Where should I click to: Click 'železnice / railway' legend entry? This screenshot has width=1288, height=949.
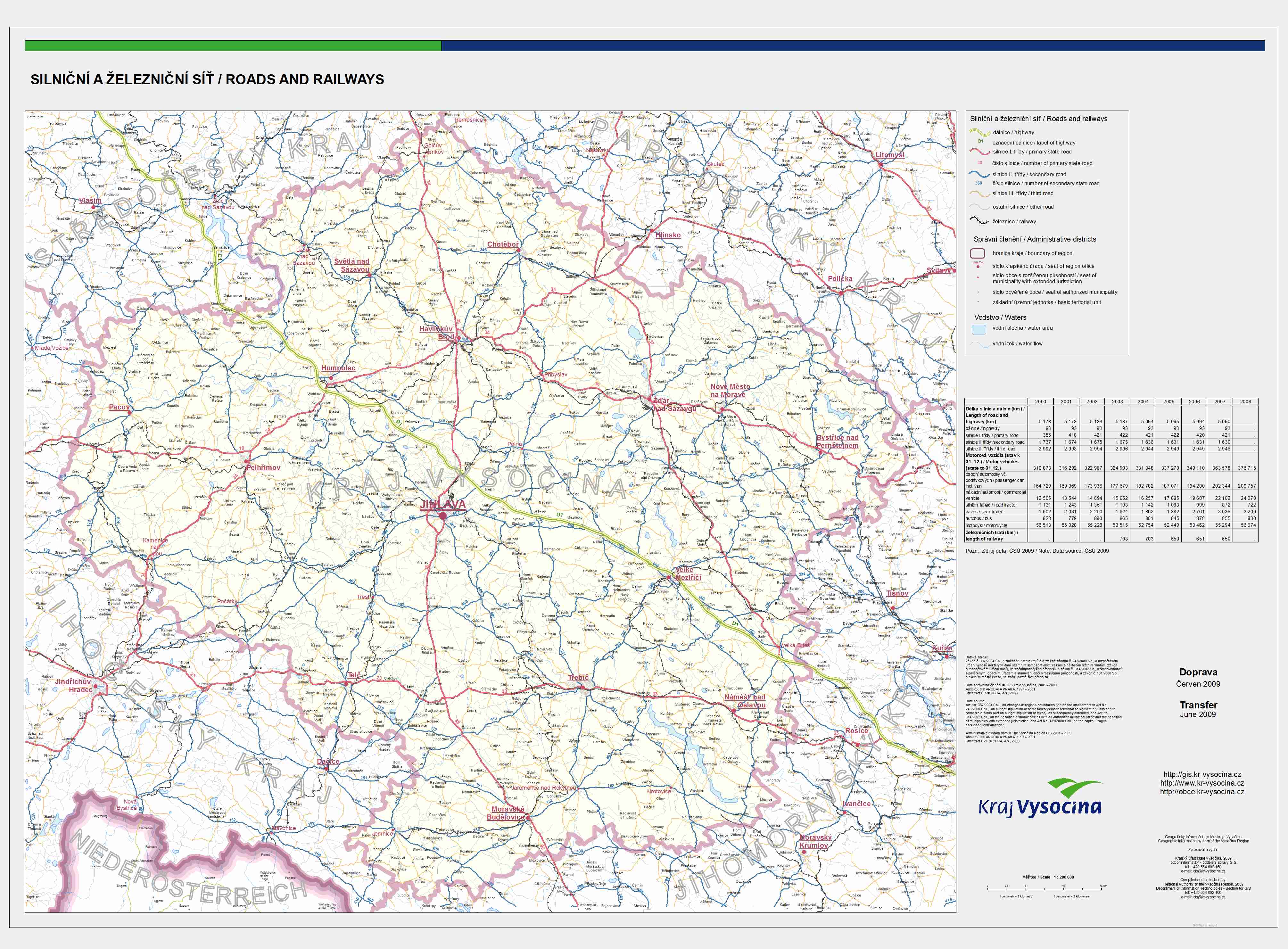[x=1014, y=221]
